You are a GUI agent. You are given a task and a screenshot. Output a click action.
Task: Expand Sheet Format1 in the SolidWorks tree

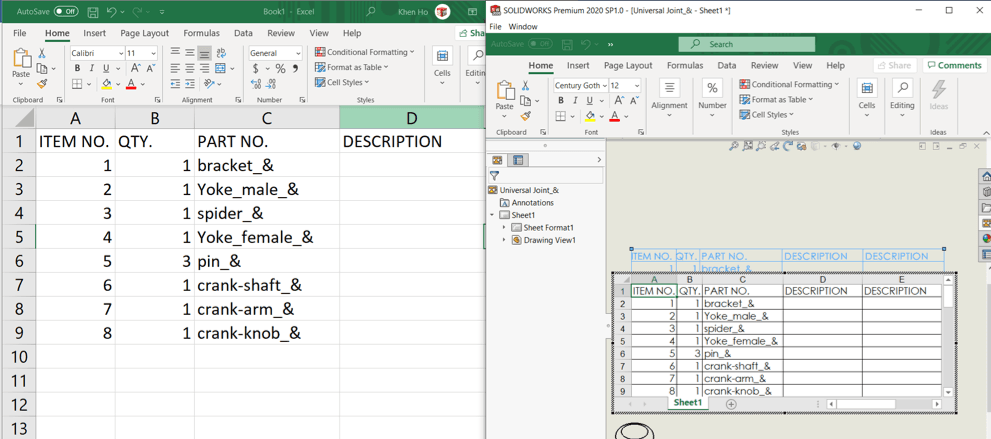[504, 227]
